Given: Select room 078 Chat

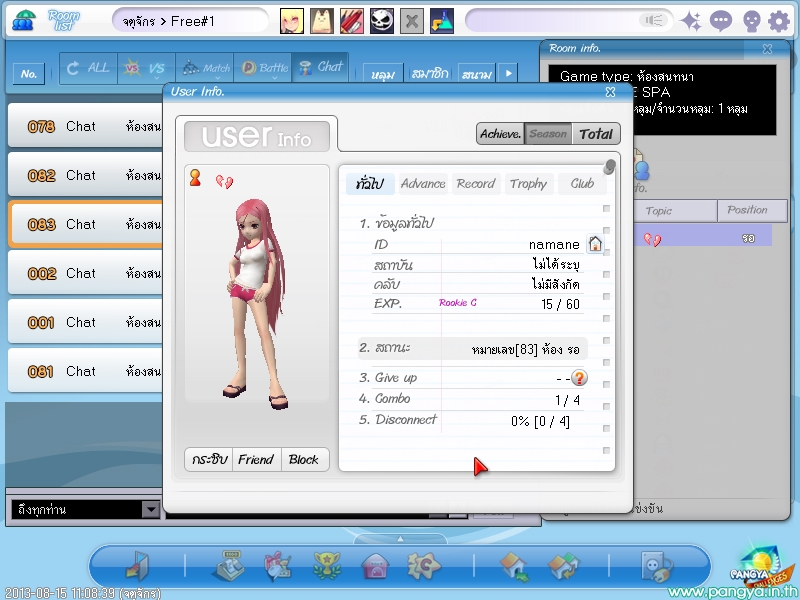Looking at the screenshot, I should pos(86,126).
